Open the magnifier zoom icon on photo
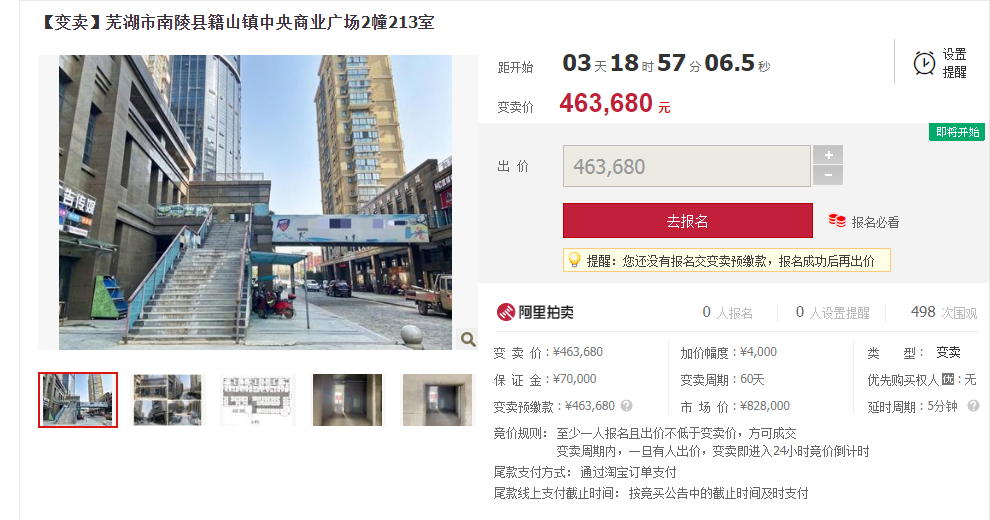 (x=468, y=340)
